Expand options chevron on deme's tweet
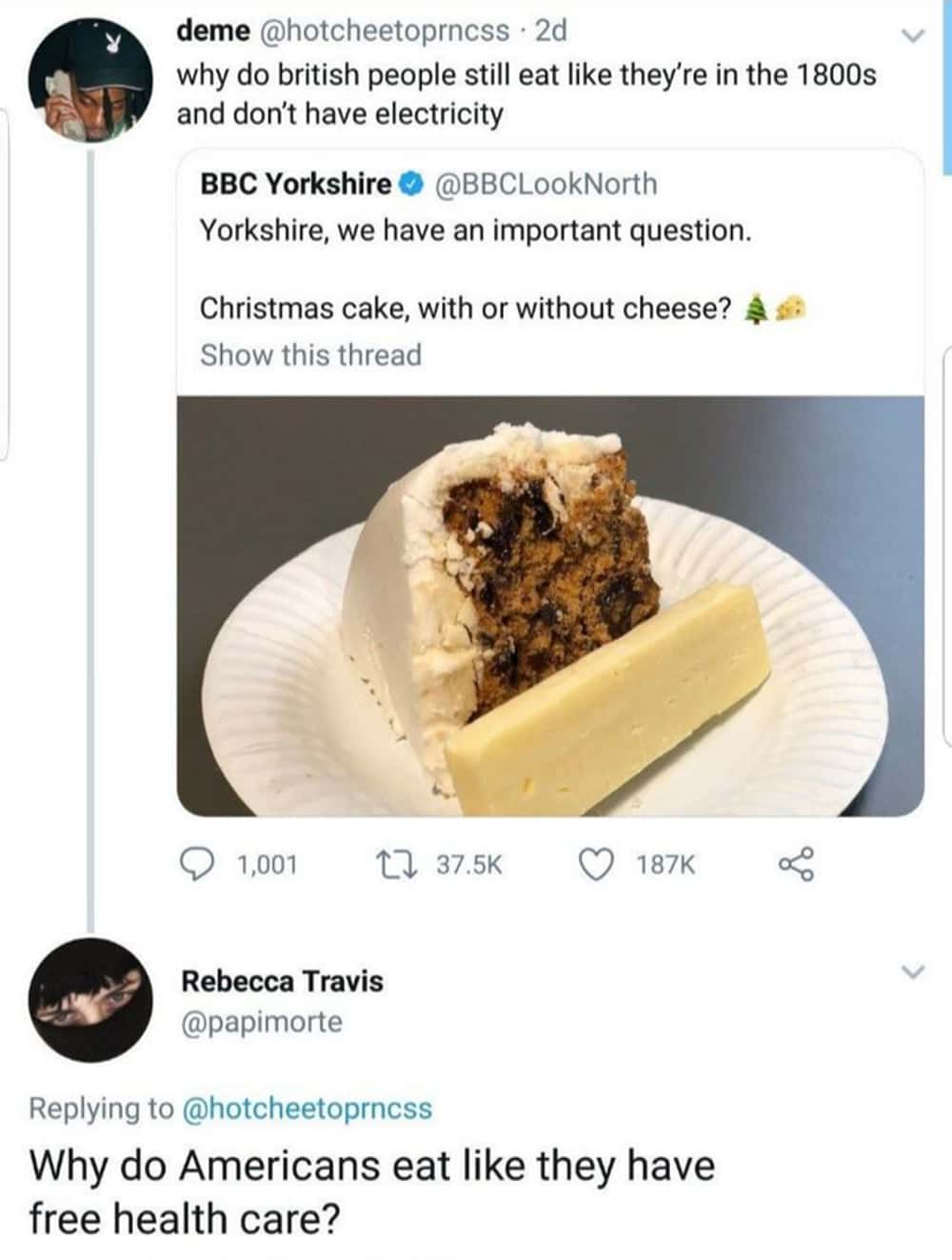952x1260 pixels. pos(913,36)
